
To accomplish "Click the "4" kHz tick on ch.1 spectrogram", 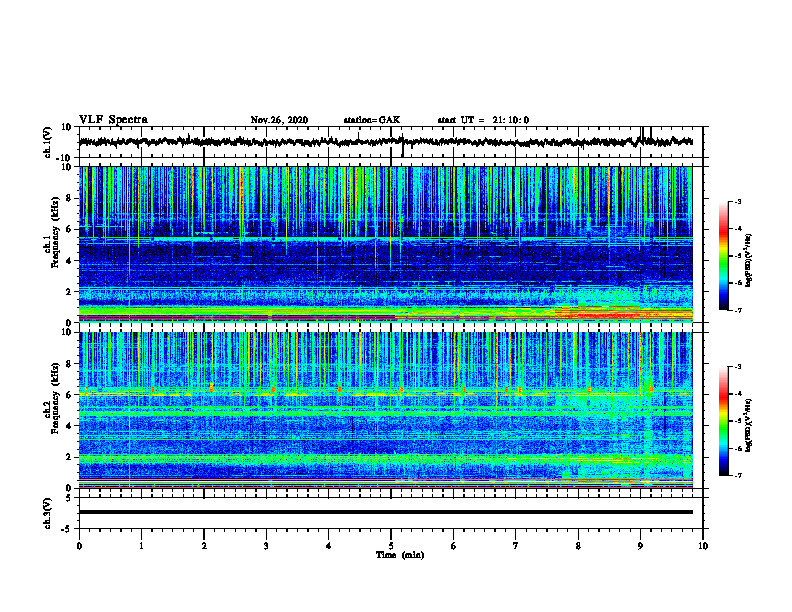I will click(69, 261).
